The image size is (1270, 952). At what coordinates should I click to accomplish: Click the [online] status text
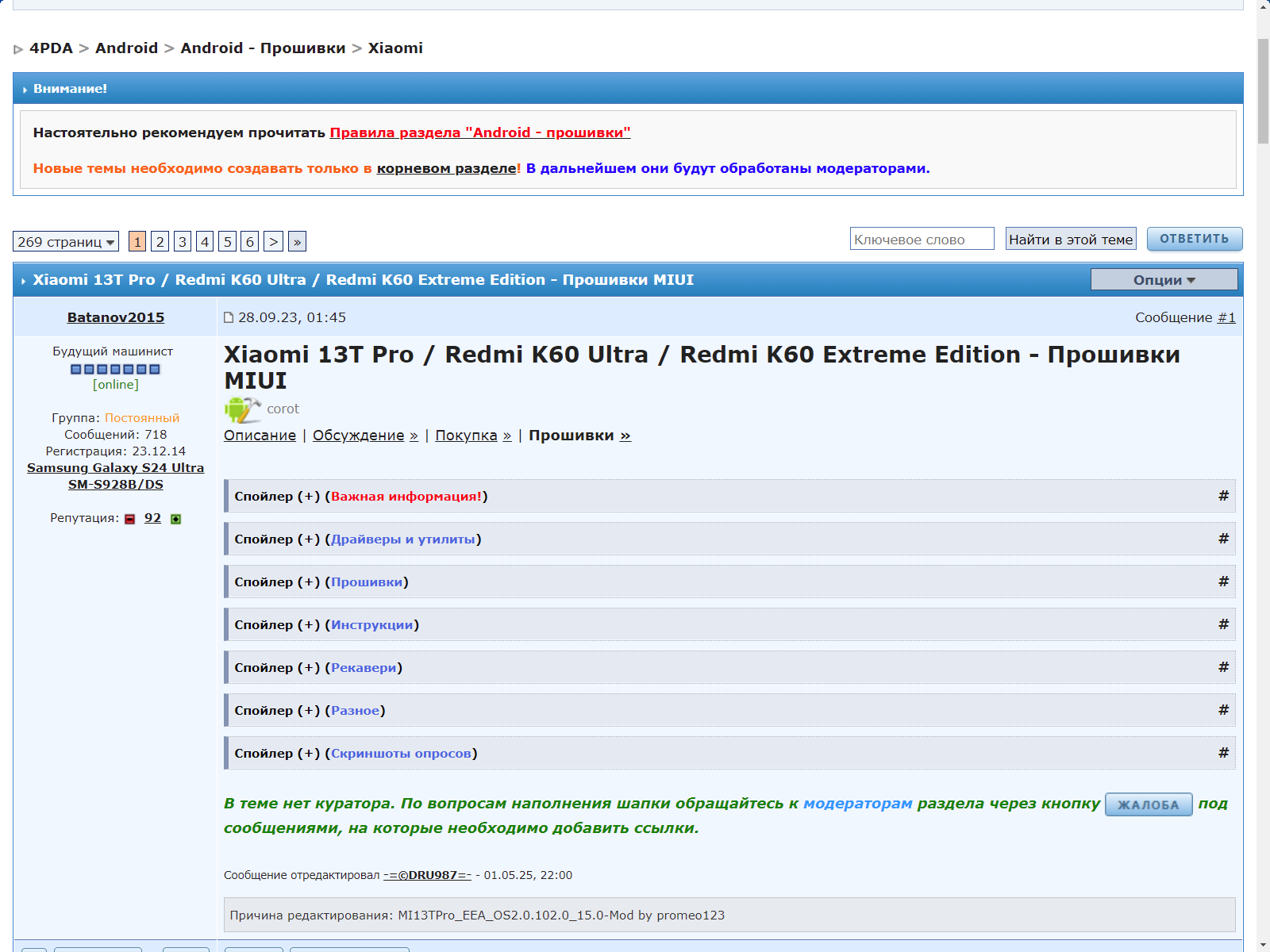tap(116, 385)
